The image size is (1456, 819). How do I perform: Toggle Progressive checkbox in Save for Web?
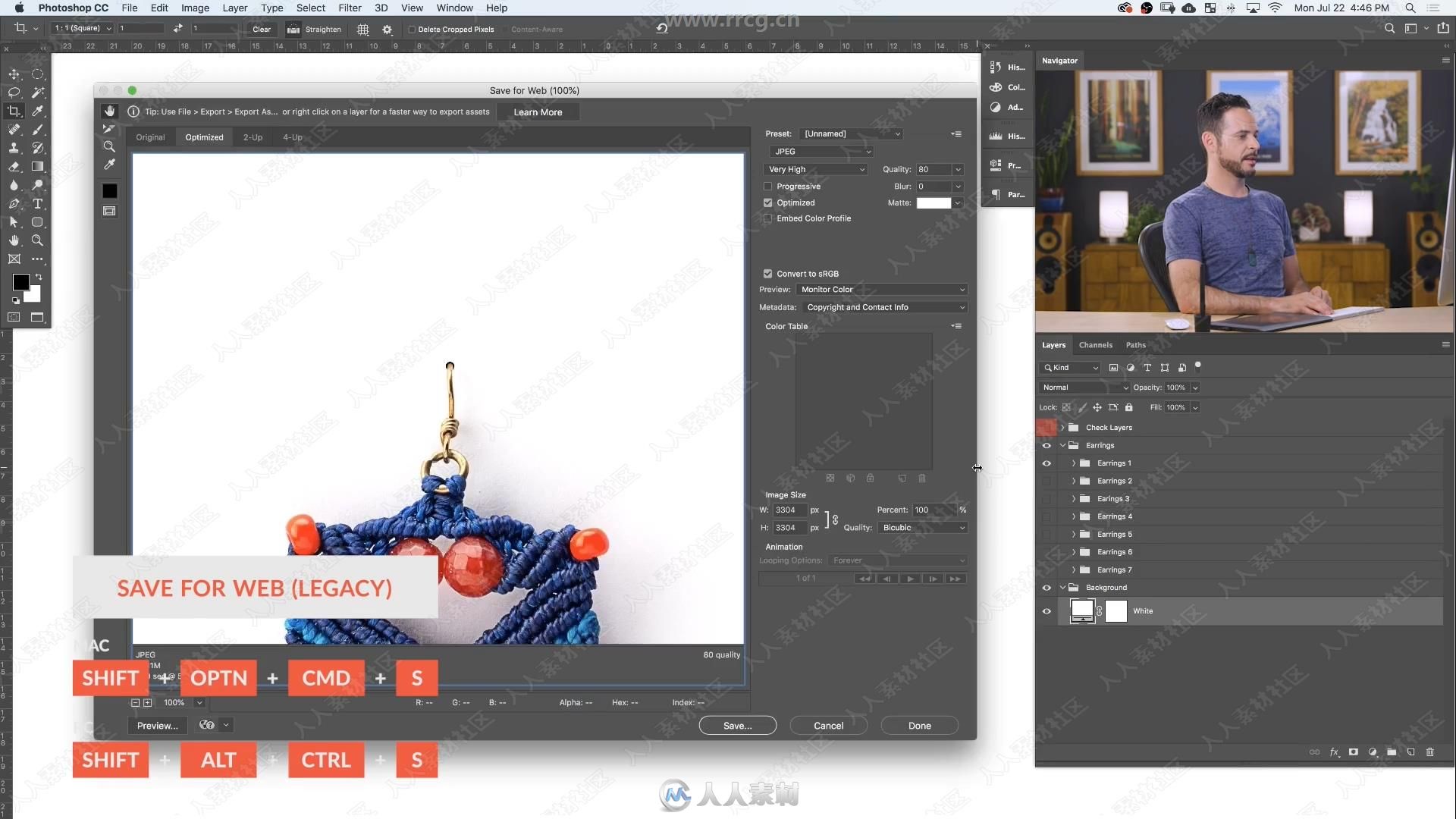click(768, 185)
